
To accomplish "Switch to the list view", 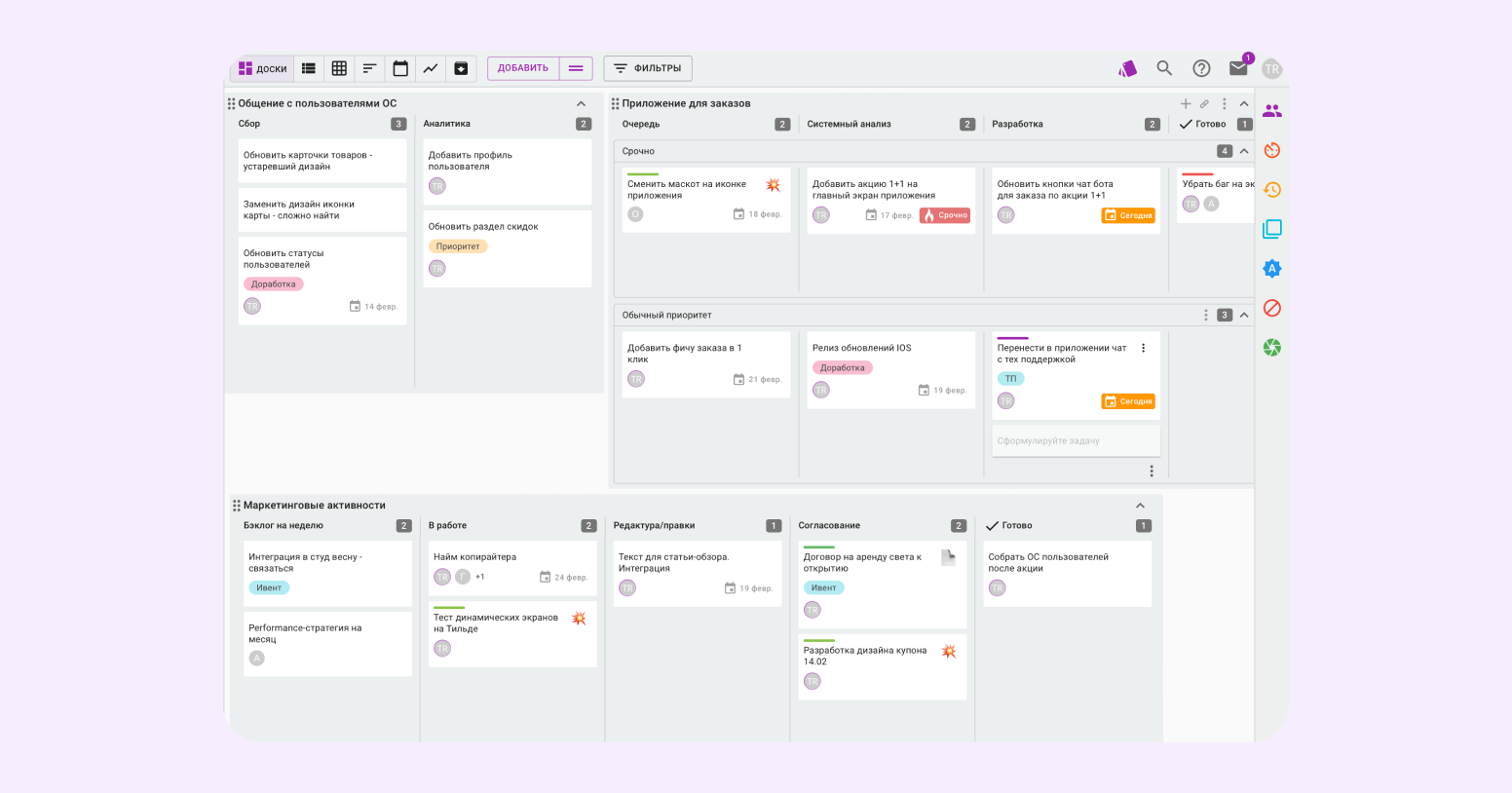I will click(309, 68).
